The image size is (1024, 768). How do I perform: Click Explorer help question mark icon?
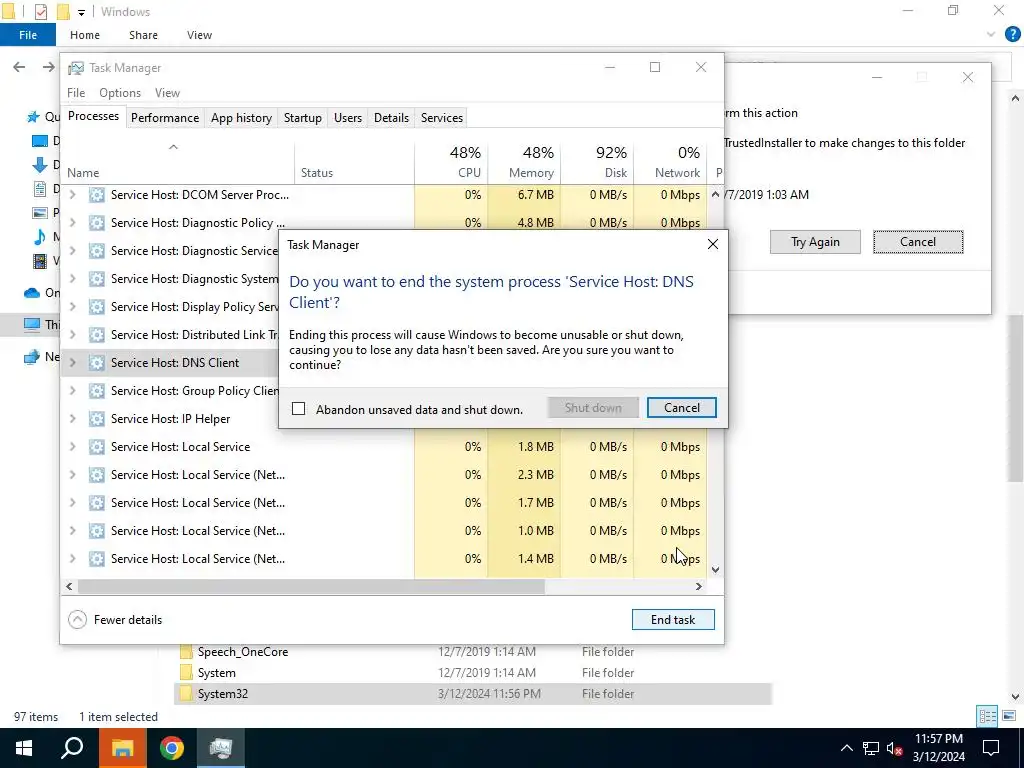tap(1012, 35)
